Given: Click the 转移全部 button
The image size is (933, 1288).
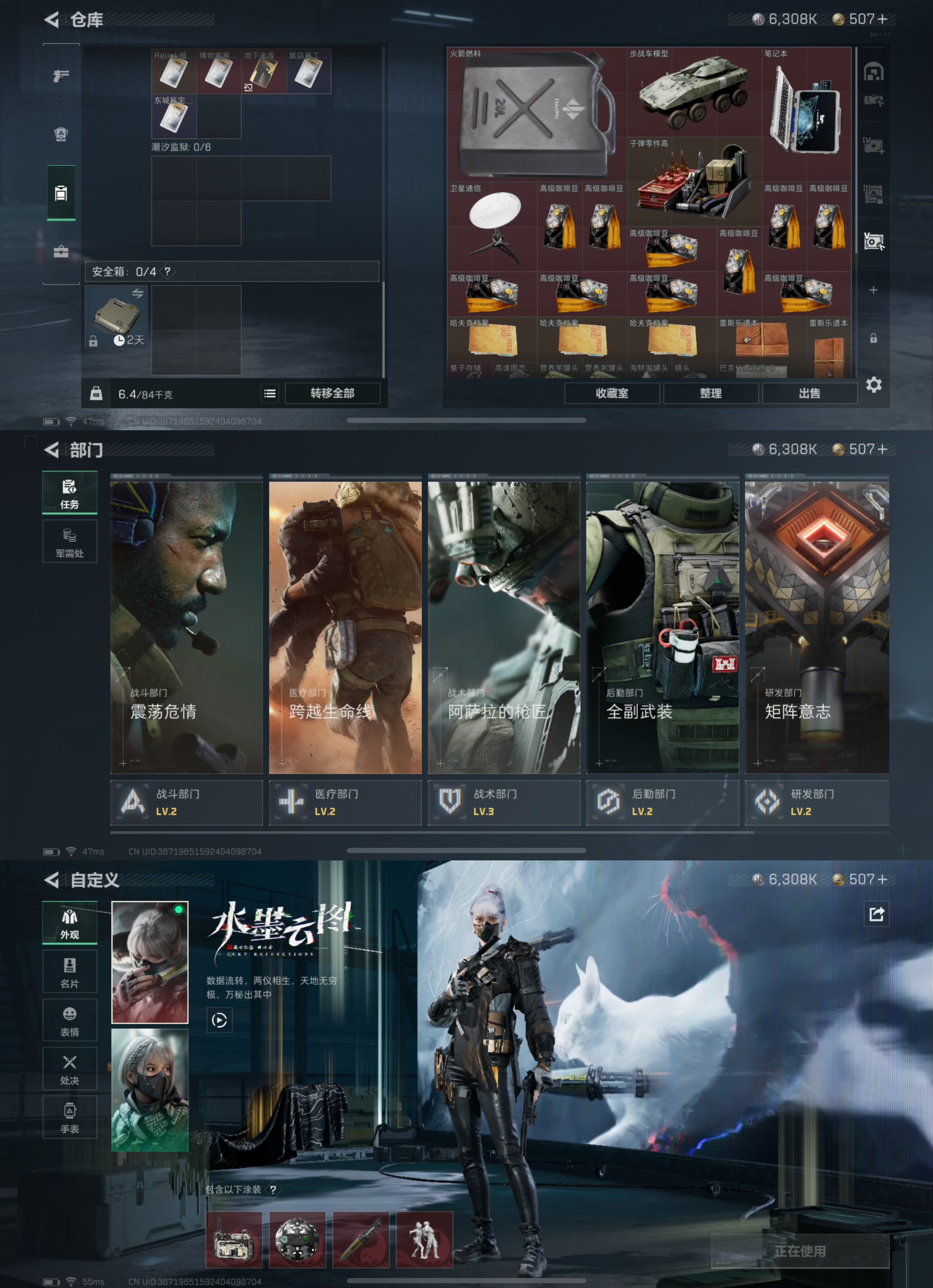Looking at the screenshot, I should 332,393.
